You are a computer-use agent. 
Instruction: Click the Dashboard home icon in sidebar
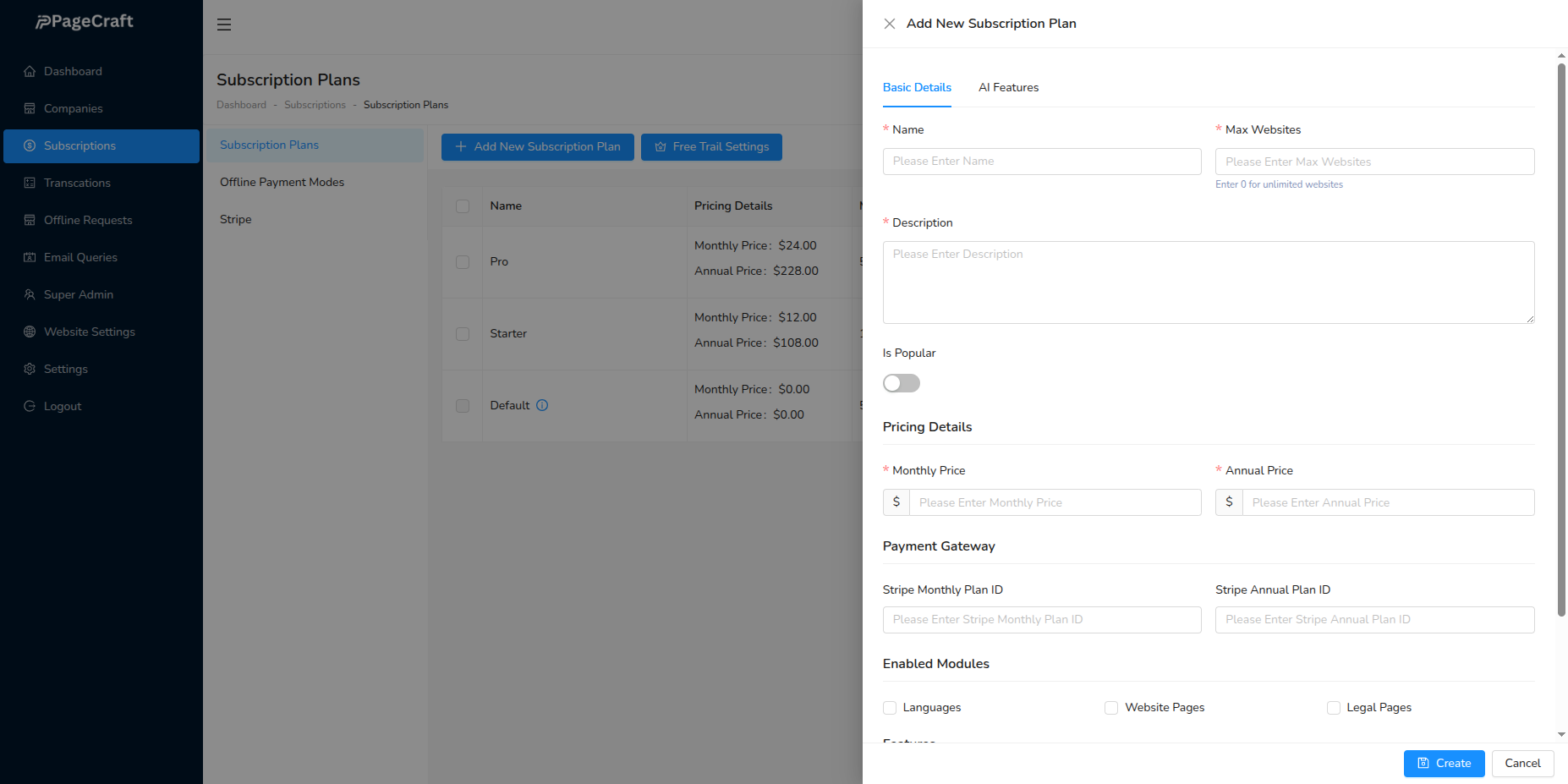coord(30,72)
